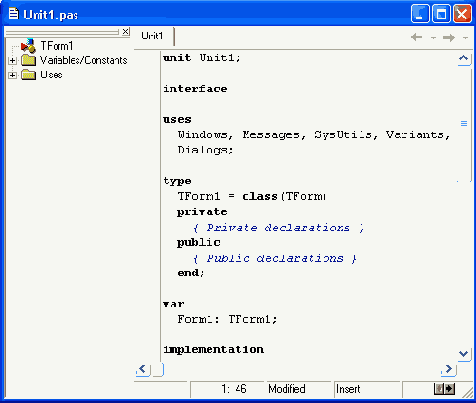Navigate forward with the right arrow
The height and width of the screenshot is (403, 476).
coord(449,37)
